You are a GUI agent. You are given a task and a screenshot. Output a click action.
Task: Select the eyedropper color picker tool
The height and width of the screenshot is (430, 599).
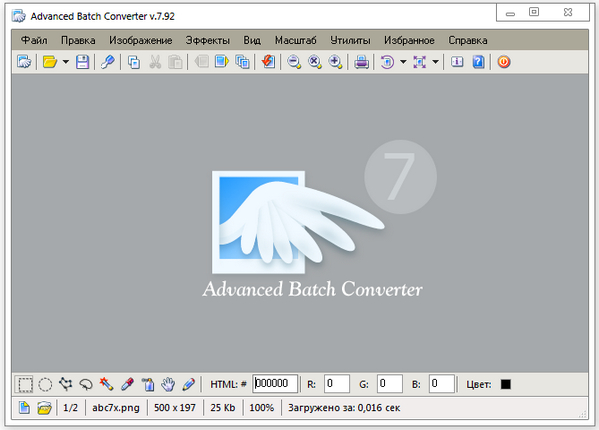[x=127, y=384]
